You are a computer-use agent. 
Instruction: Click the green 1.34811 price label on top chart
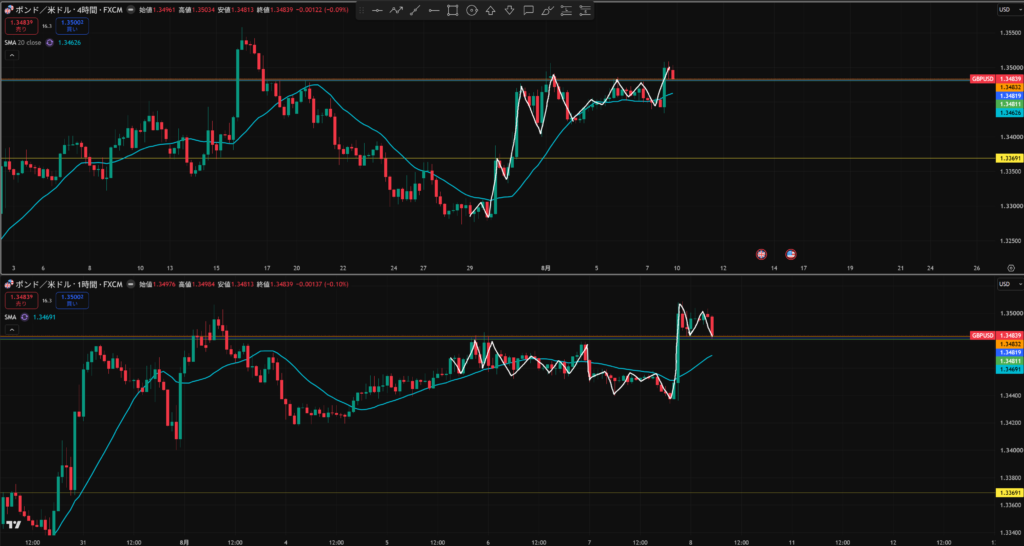[x=1008, y=104]
